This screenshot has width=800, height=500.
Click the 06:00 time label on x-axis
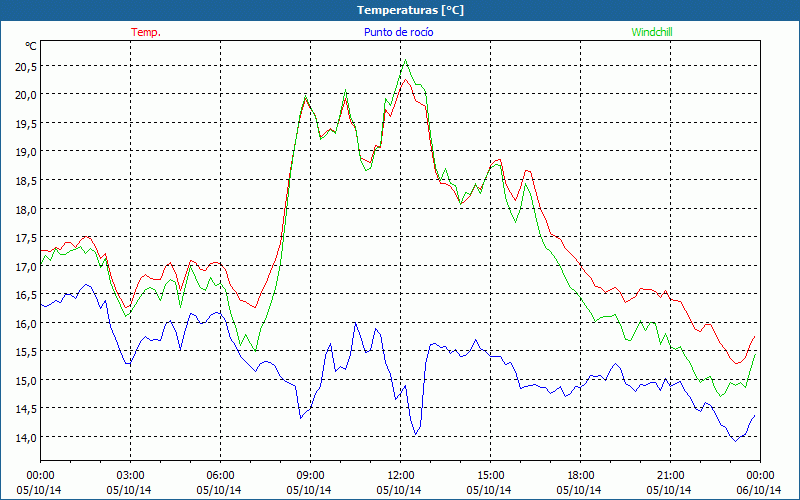click(x=220, y=475)
